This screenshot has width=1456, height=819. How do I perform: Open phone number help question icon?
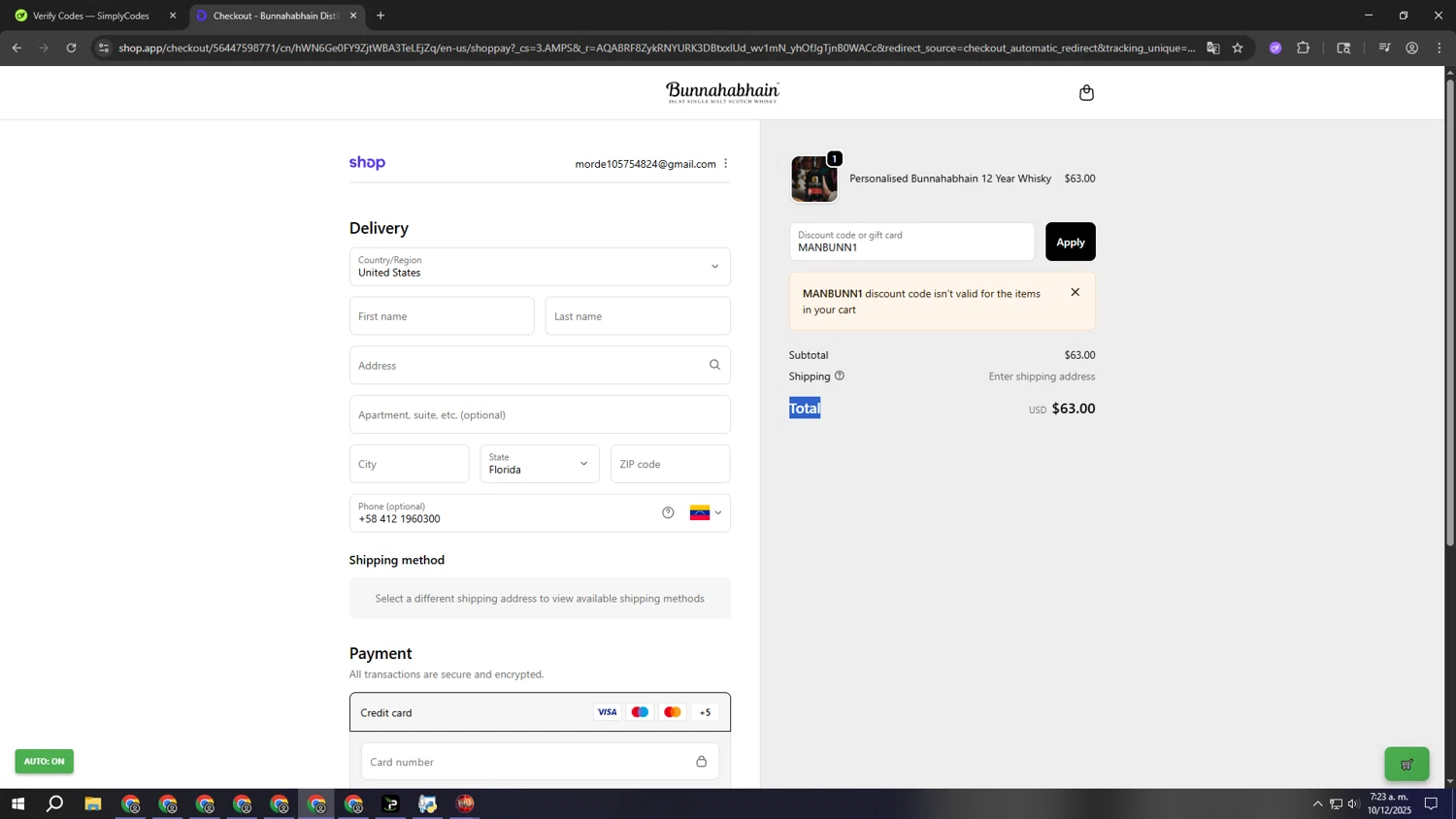tap(668, 513)
